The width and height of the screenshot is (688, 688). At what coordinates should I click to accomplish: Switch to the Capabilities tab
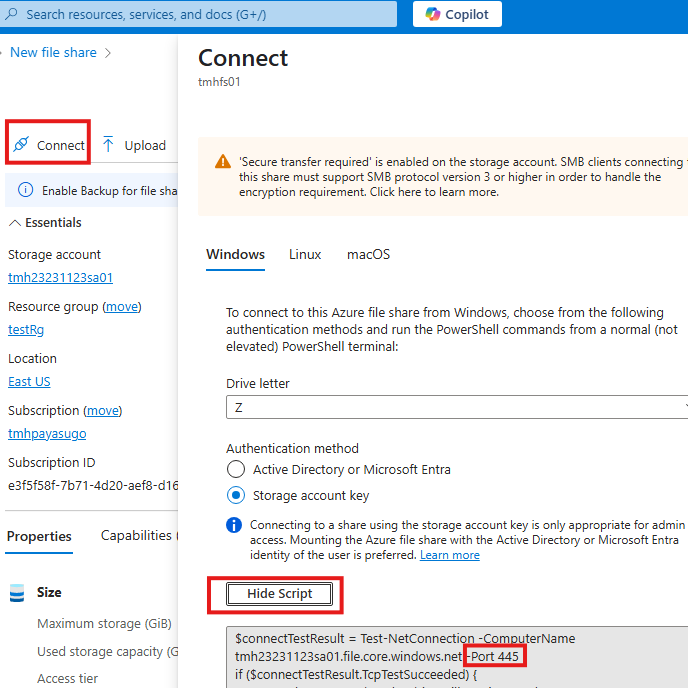(x=136, y=535)
